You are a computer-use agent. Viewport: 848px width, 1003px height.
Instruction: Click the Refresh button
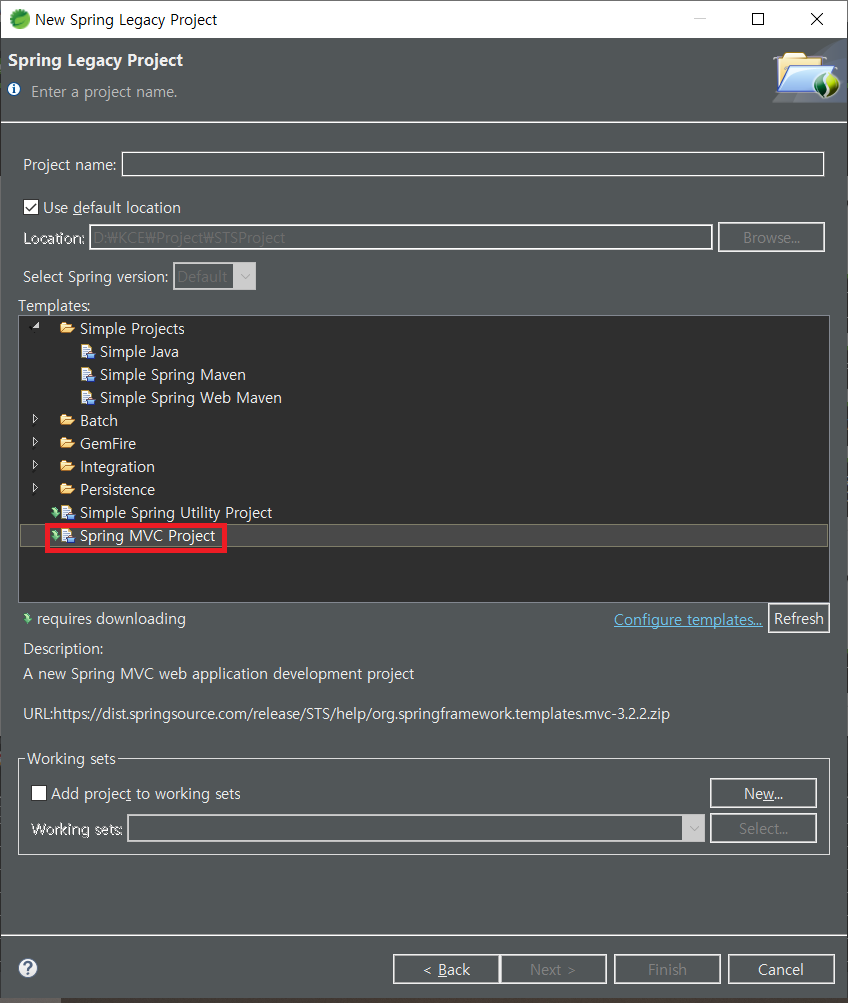[x=799, y=619]
